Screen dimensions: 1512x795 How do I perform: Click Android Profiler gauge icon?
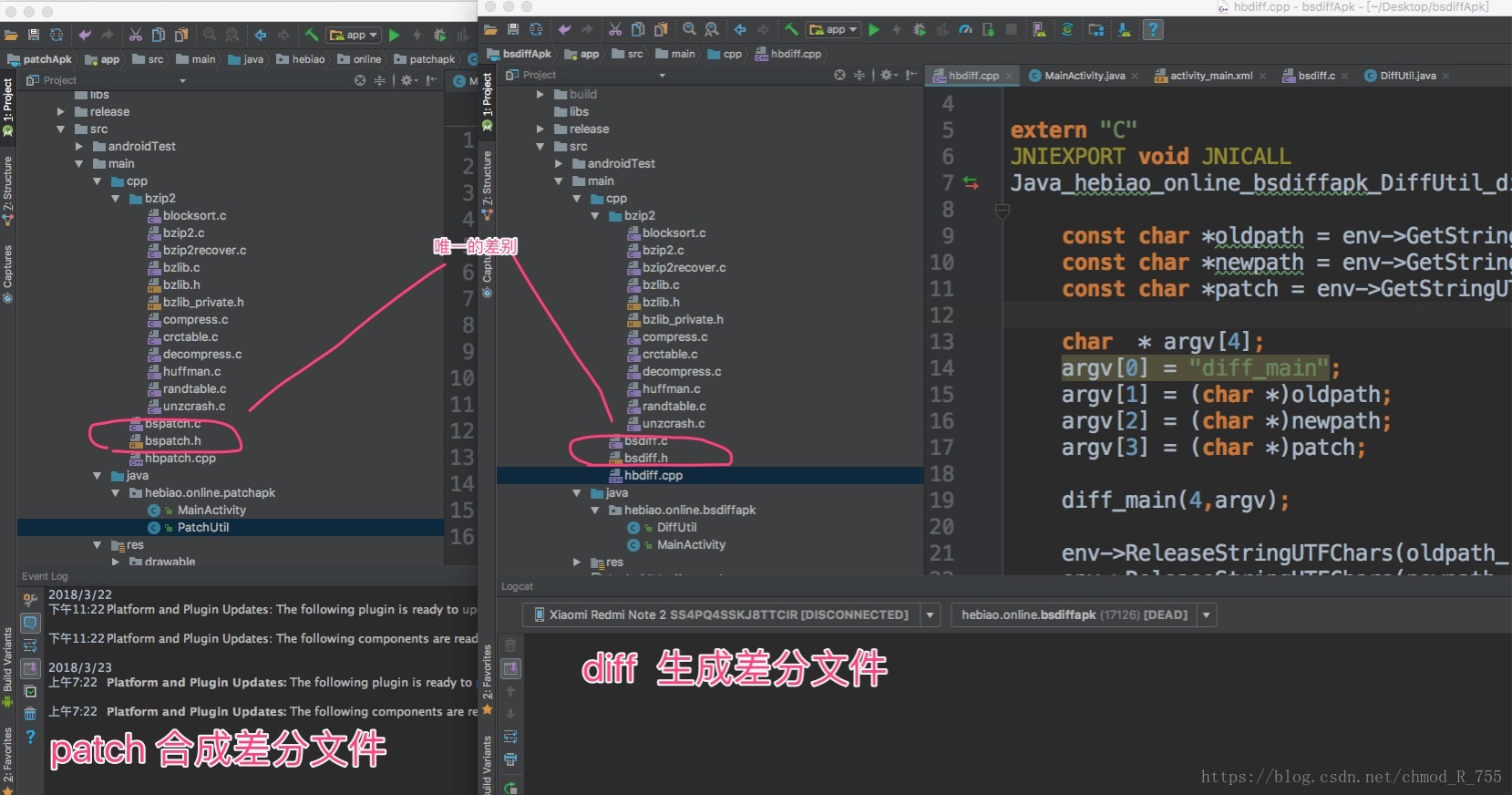965,30
